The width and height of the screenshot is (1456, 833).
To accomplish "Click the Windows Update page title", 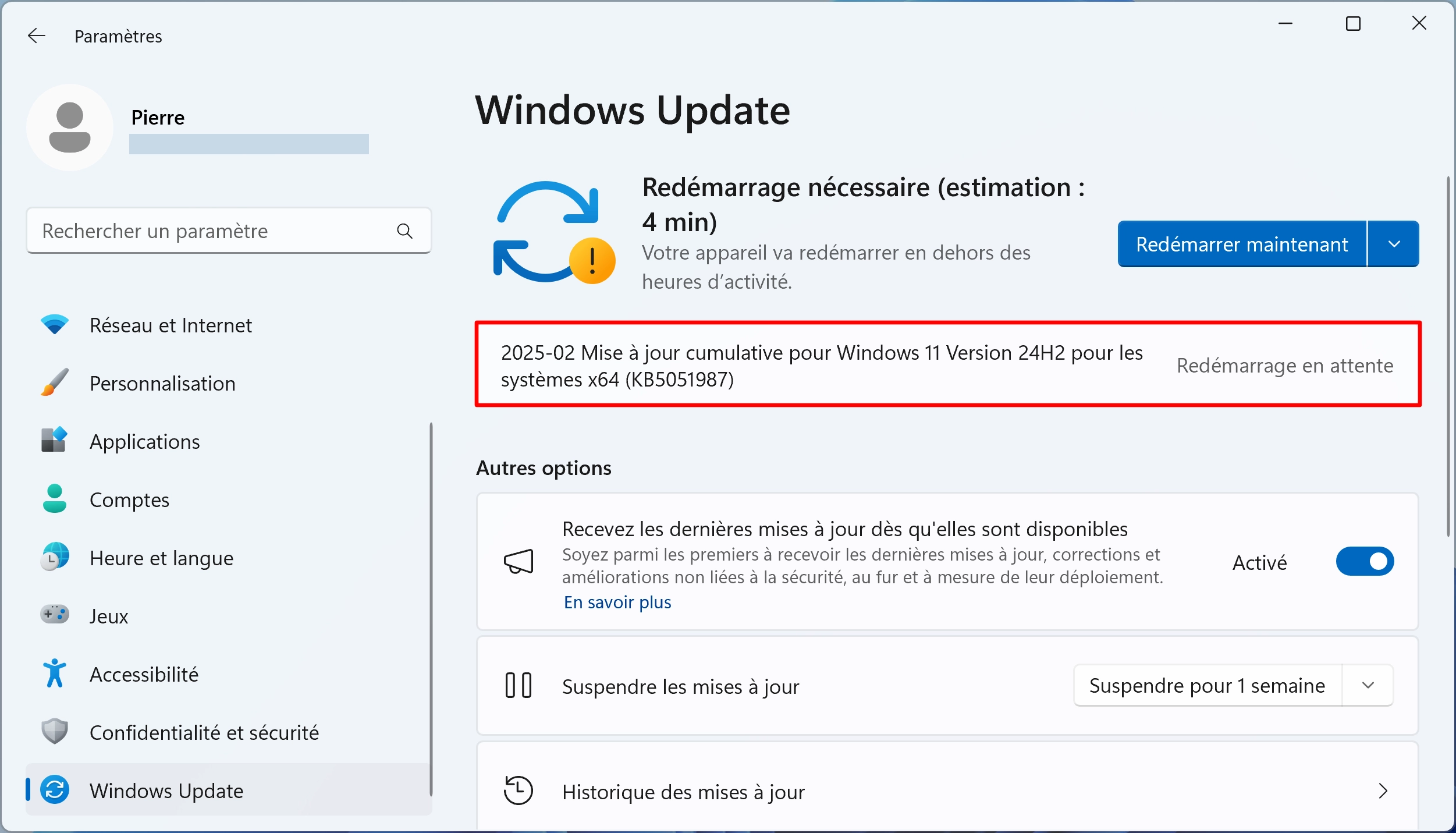I will click(633, 111).
